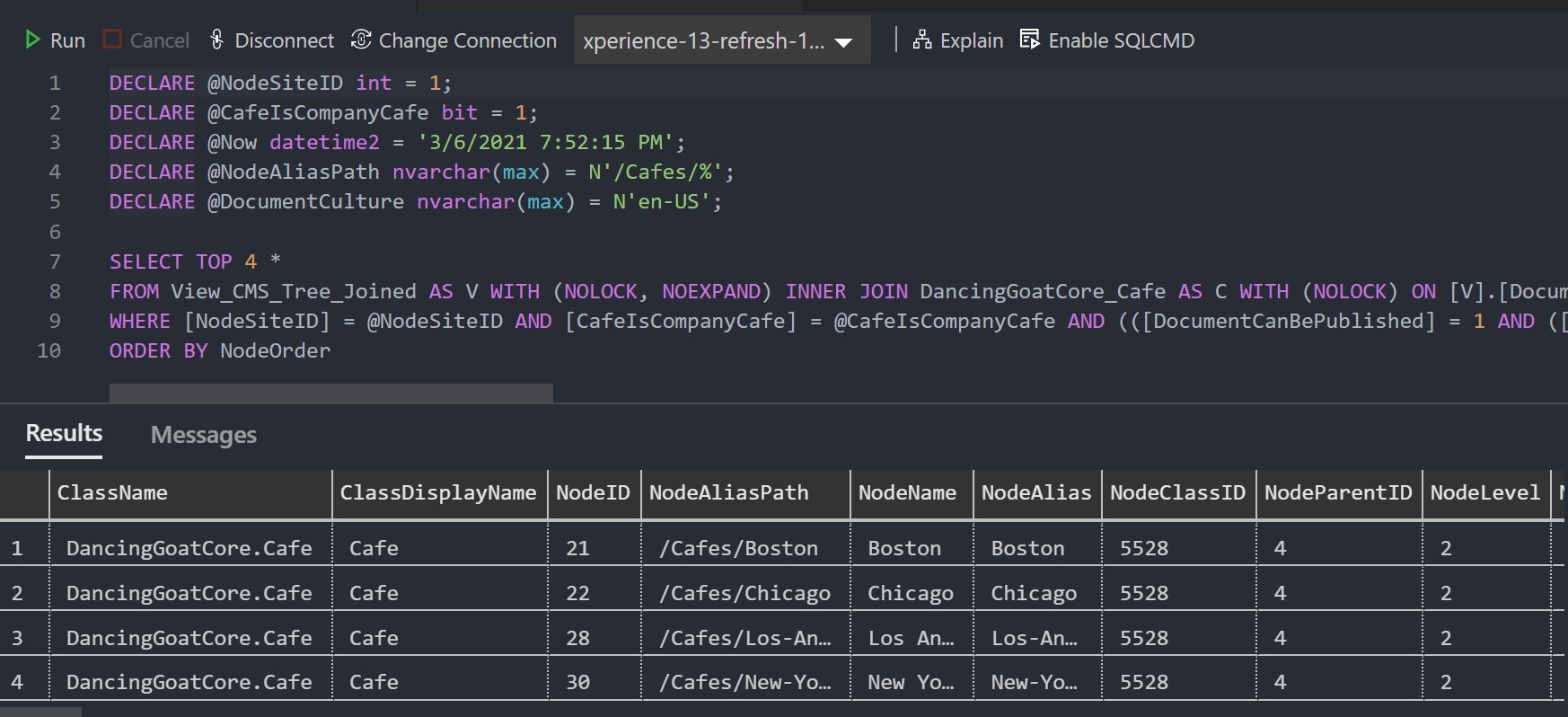Click the New-Yo... NodeAlias cell
The image size is (1568, 717).
point(1037,682)
